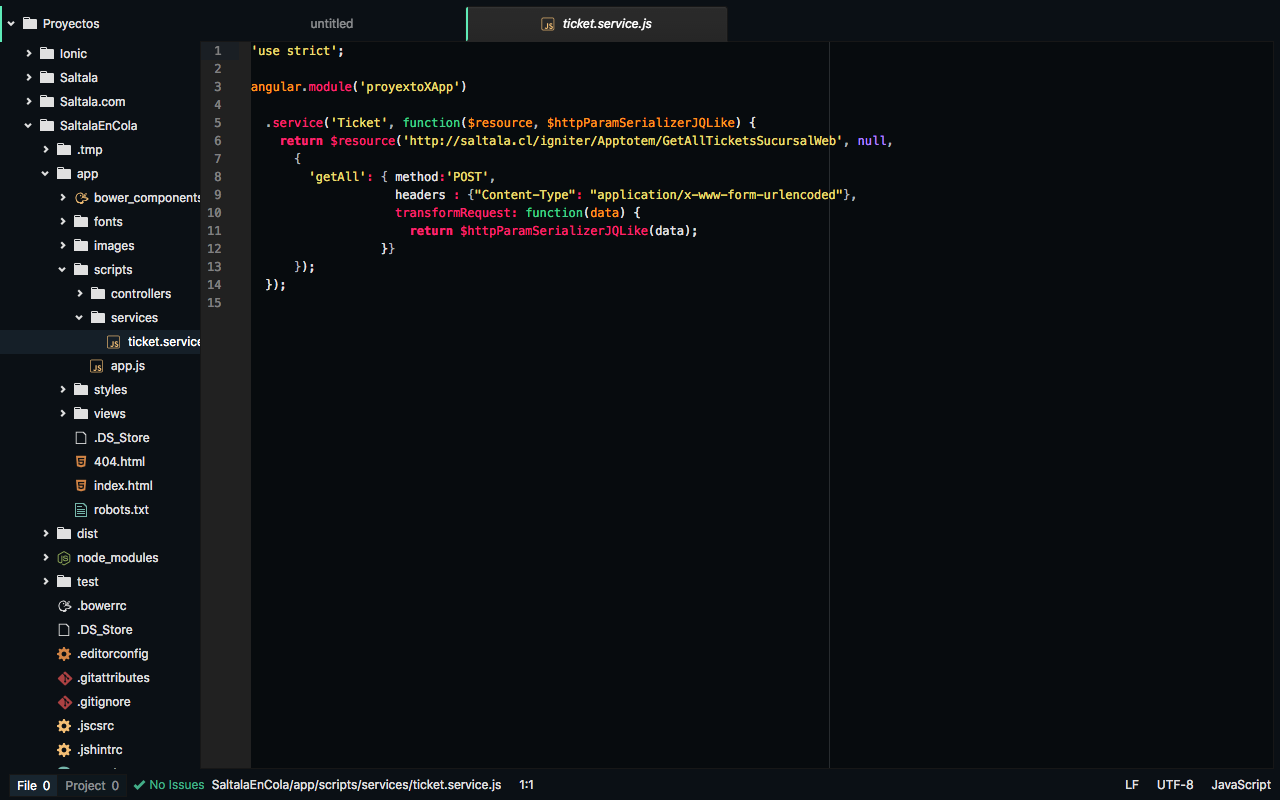Click the gear icon beside .jshintrc
Screen dimensions: 1280x800
pos(64,749)
